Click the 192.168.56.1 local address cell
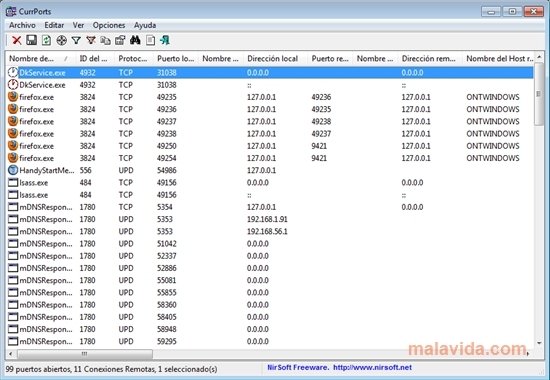 click(x=267, y=231)
